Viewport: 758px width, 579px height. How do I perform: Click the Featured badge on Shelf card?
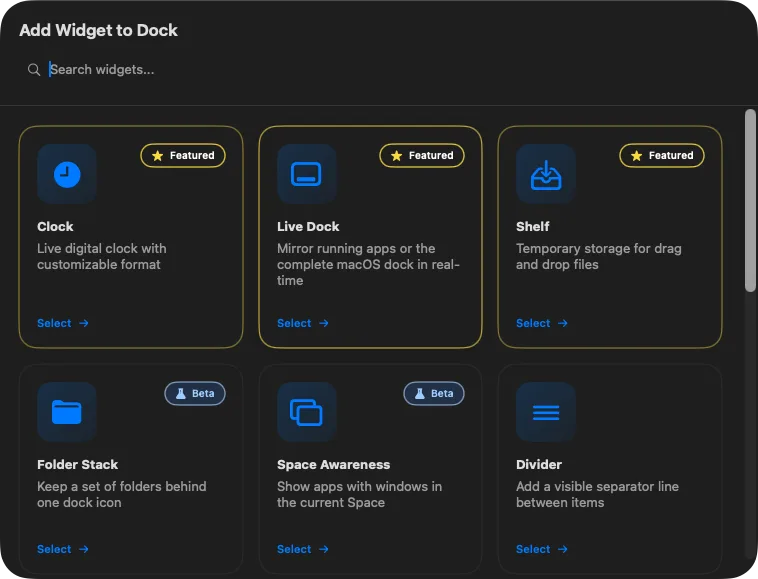pyautogui.click(x=662, y=156)
